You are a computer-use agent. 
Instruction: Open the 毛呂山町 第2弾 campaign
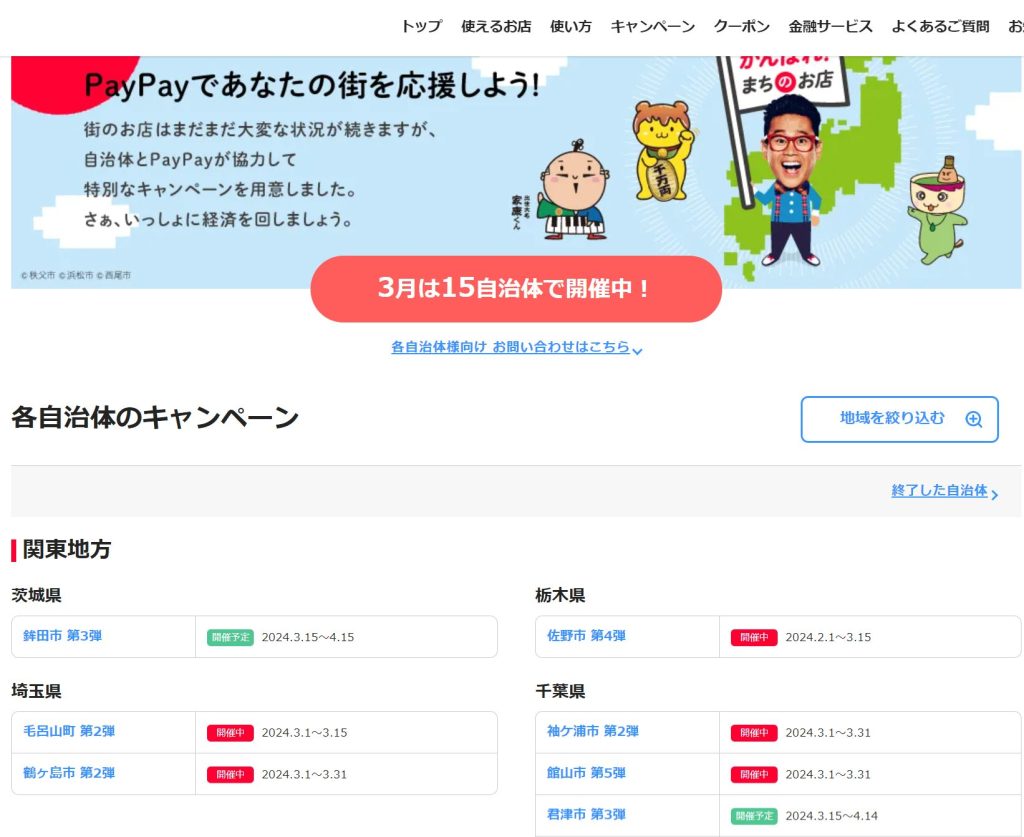(69, 731)
